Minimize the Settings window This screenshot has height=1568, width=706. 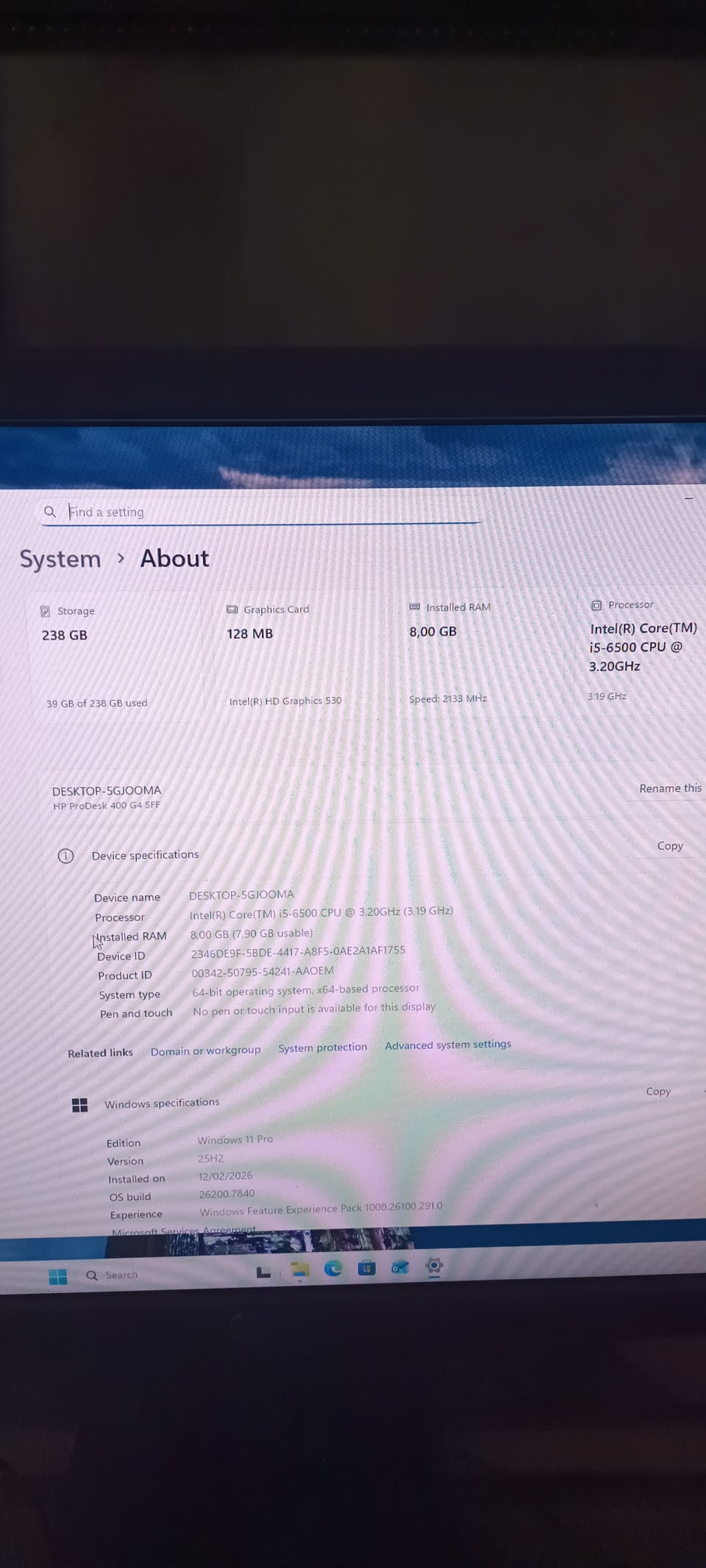point(689,498)
